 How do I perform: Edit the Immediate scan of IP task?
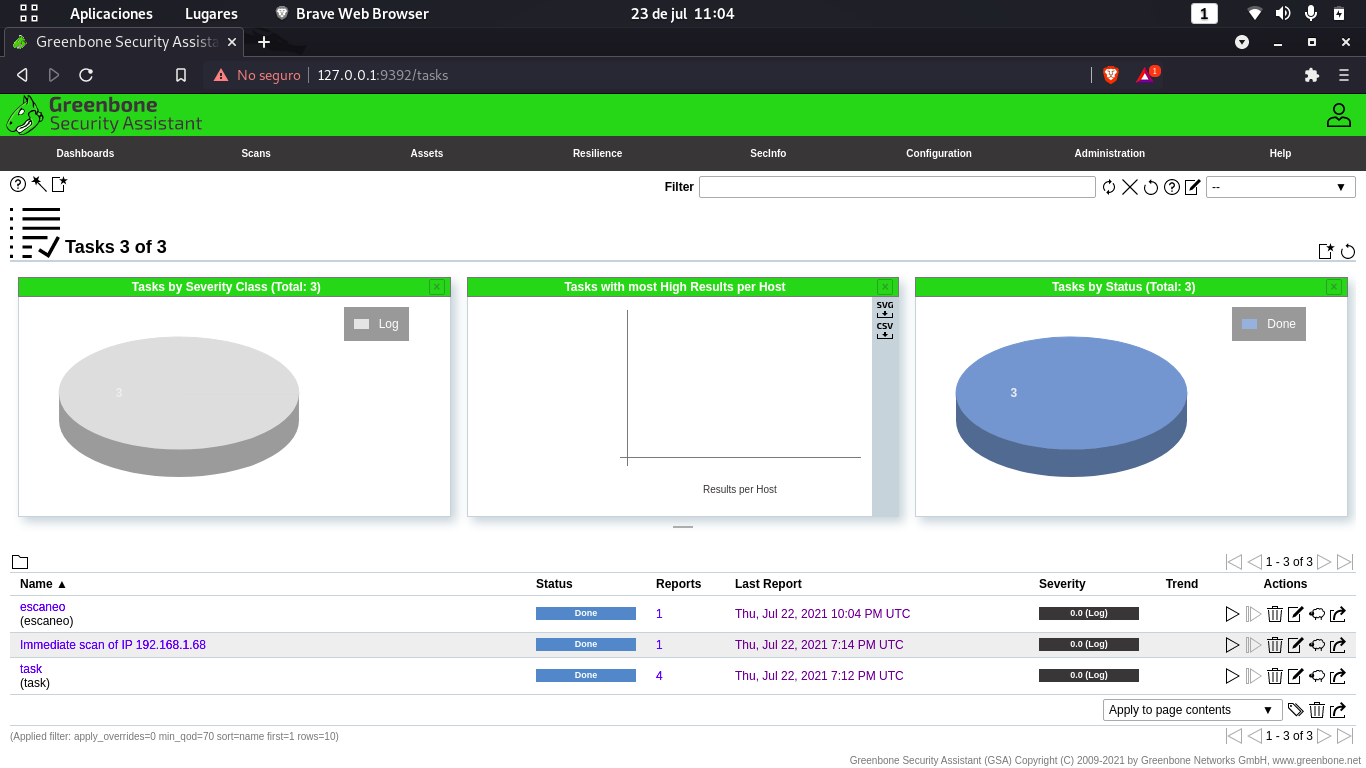1296,645
